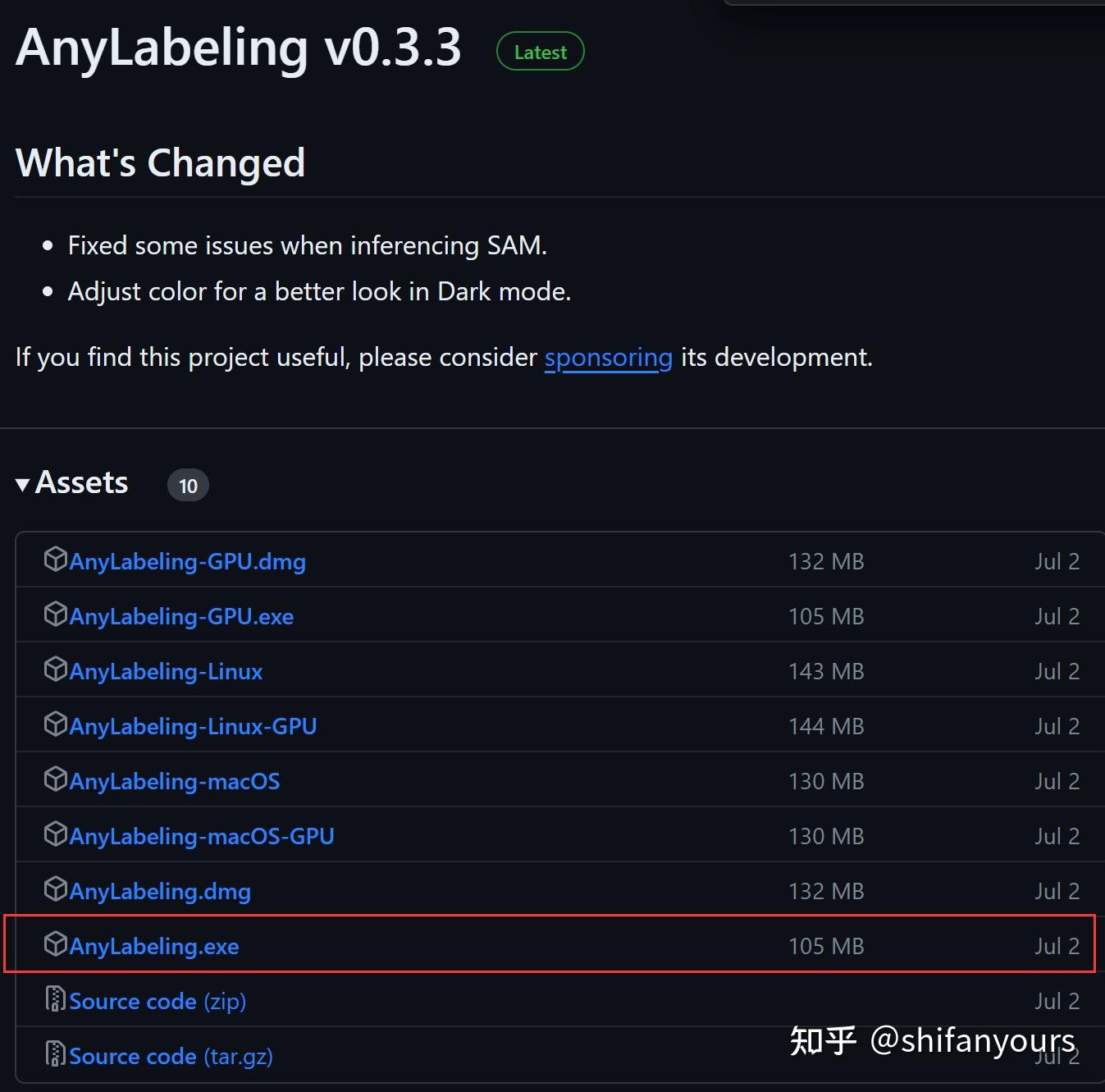Open the sponsoring link
This screenshot has height=1092, width=1105.
(608, 357)
